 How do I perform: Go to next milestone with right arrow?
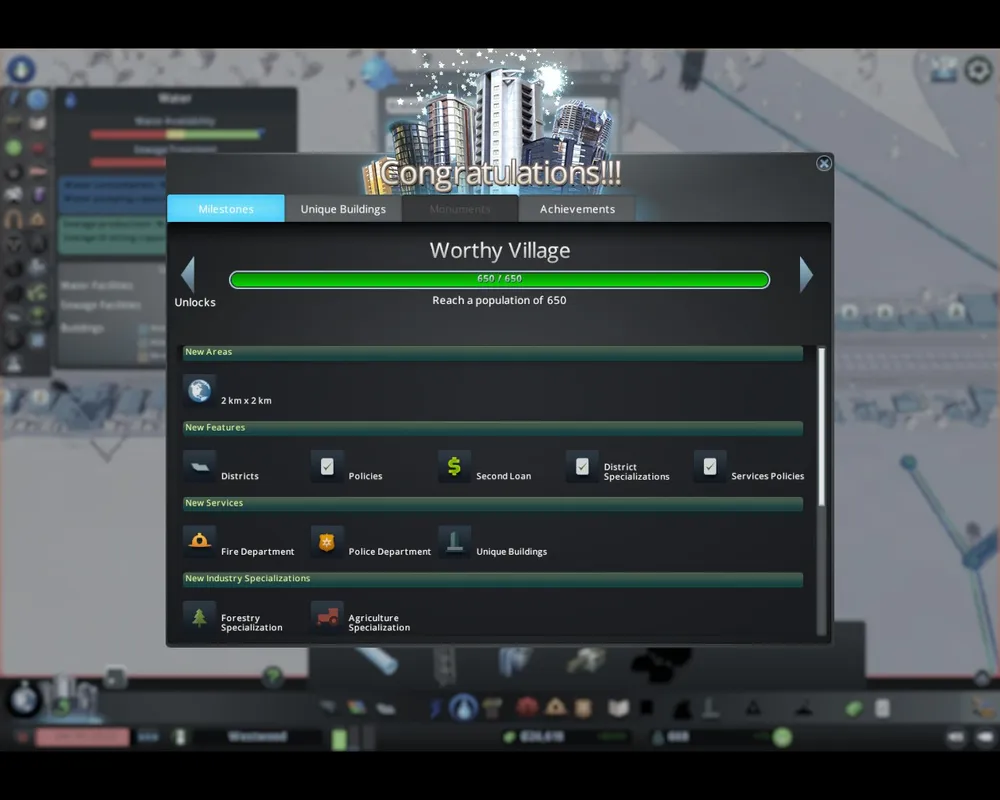tap(806, 274)
